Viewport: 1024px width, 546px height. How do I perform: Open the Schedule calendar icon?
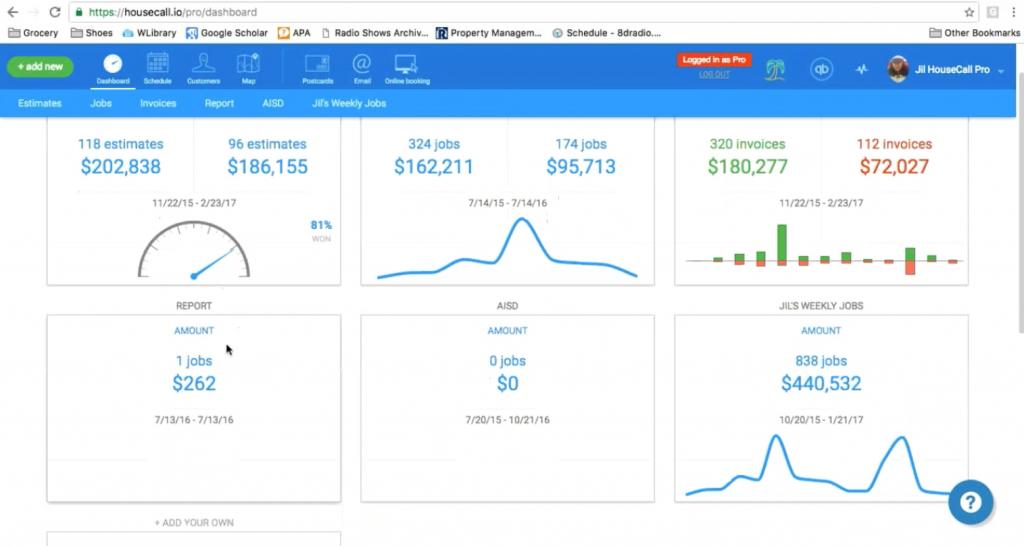click(157, 69)
